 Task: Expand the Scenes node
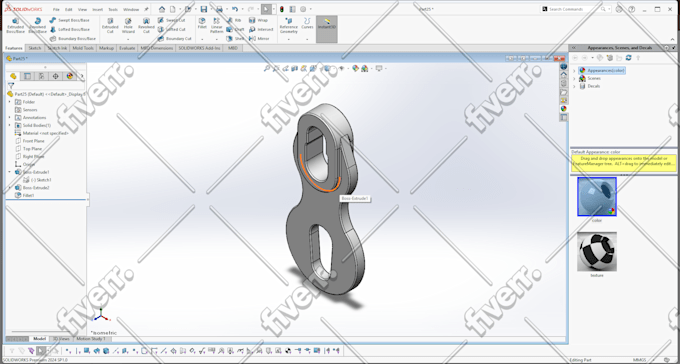click(x=574, y=79)
